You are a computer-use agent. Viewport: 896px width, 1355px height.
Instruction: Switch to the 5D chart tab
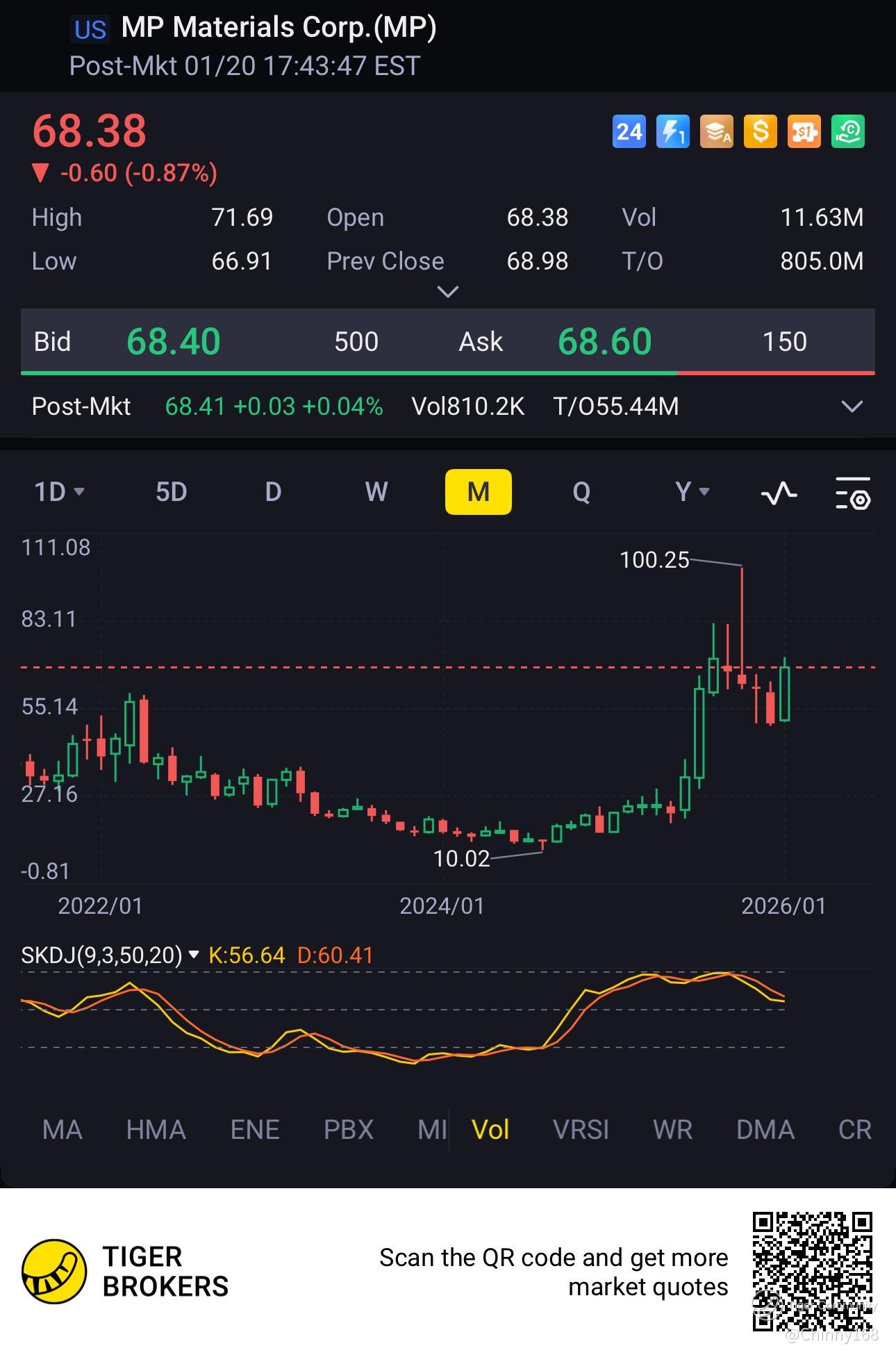pos(172,492)
